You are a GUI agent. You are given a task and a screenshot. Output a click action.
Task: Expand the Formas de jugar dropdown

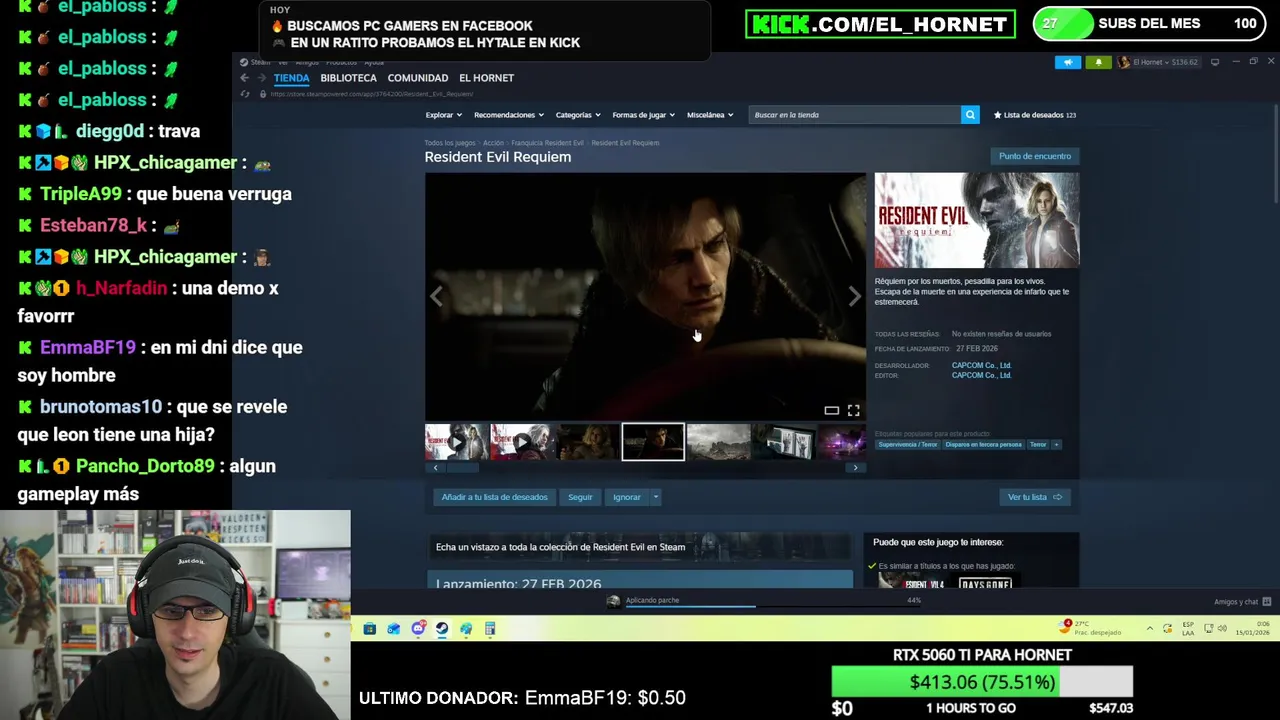[644, 115]
